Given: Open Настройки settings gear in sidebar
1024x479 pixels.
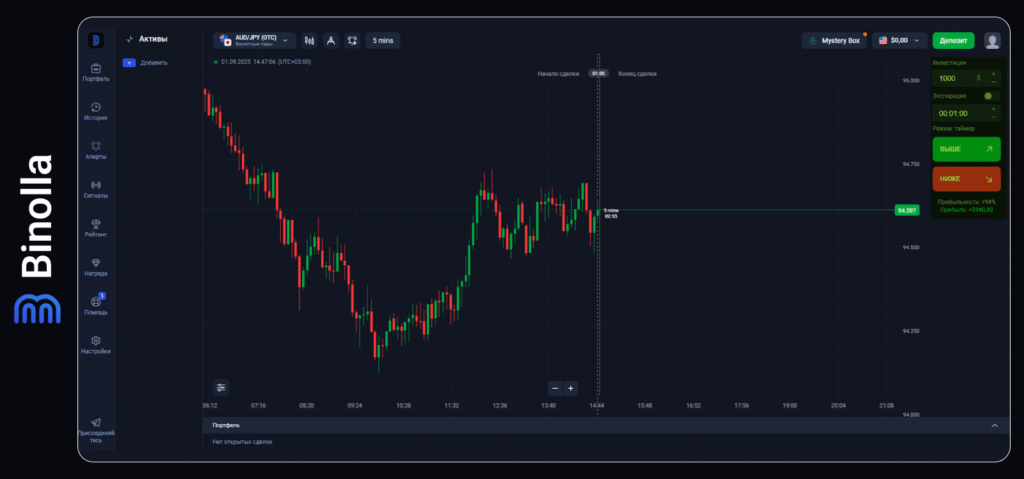Looking at the screenshot, I should pos(96,343).
